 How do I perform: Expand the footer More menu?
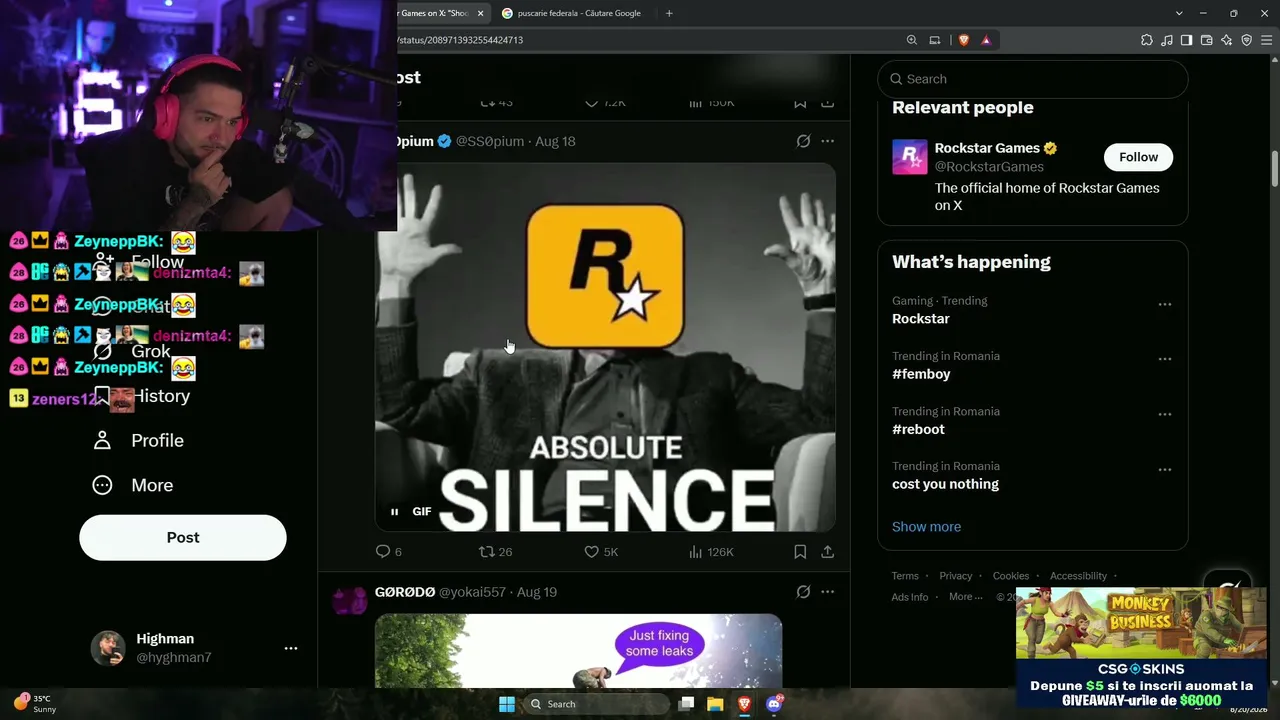click(965, 597)
